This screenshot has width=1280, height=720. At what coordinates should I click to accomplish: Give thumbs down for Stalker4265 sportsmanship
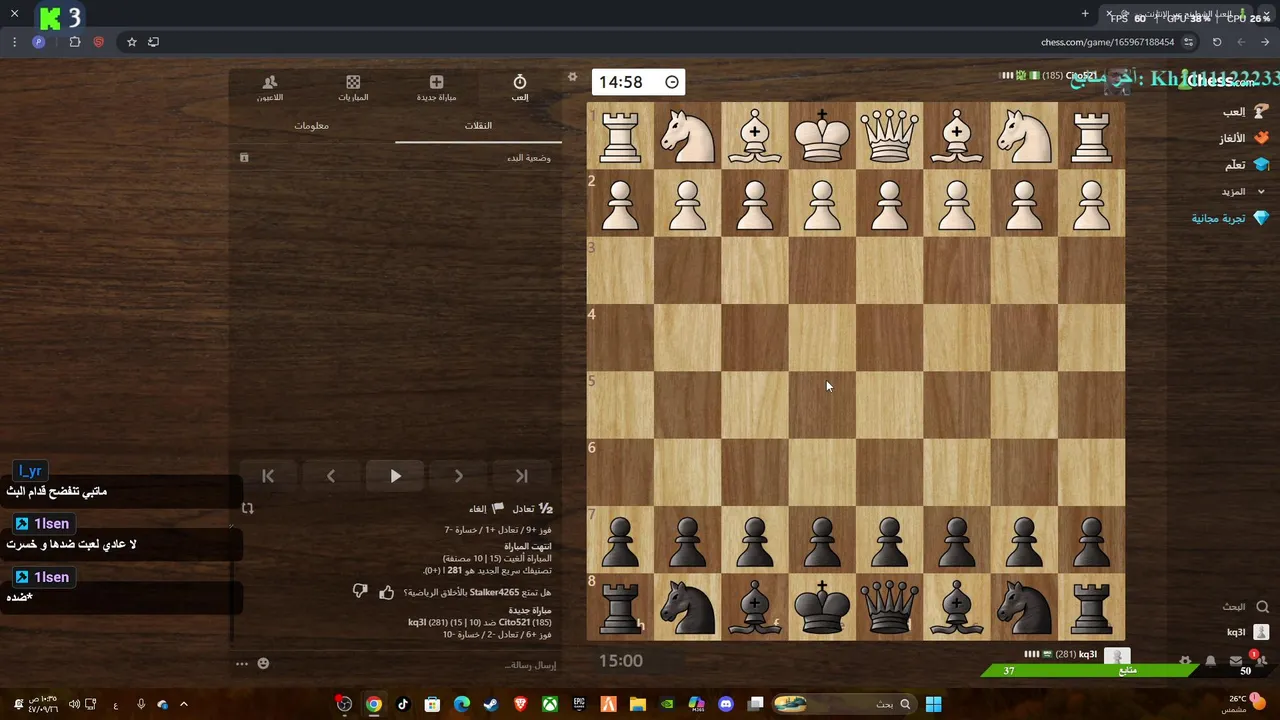pos(361,592)
